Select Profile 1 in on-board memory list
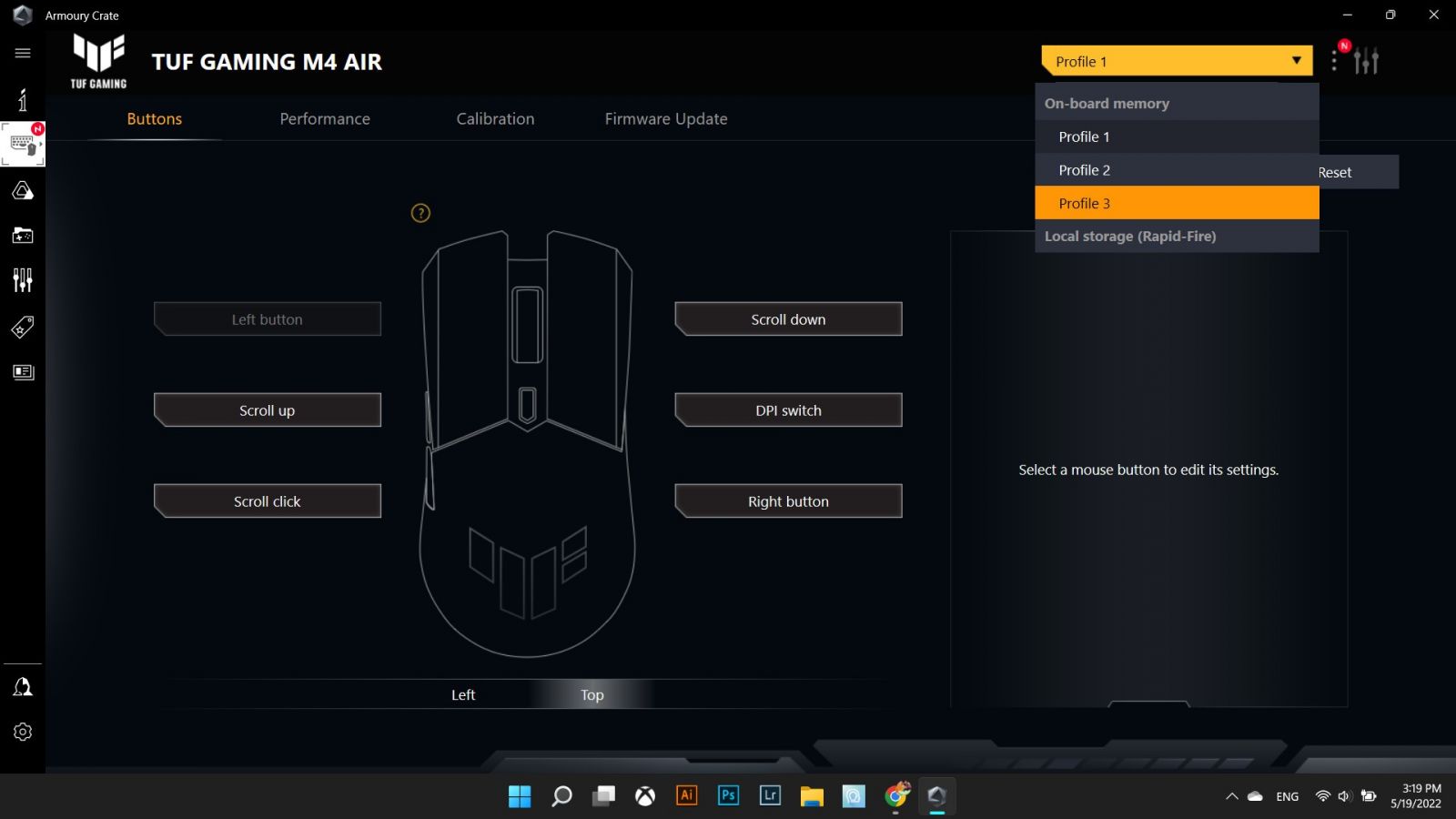The width and height of the screenshot is (1456, 819). (1177, 136)
